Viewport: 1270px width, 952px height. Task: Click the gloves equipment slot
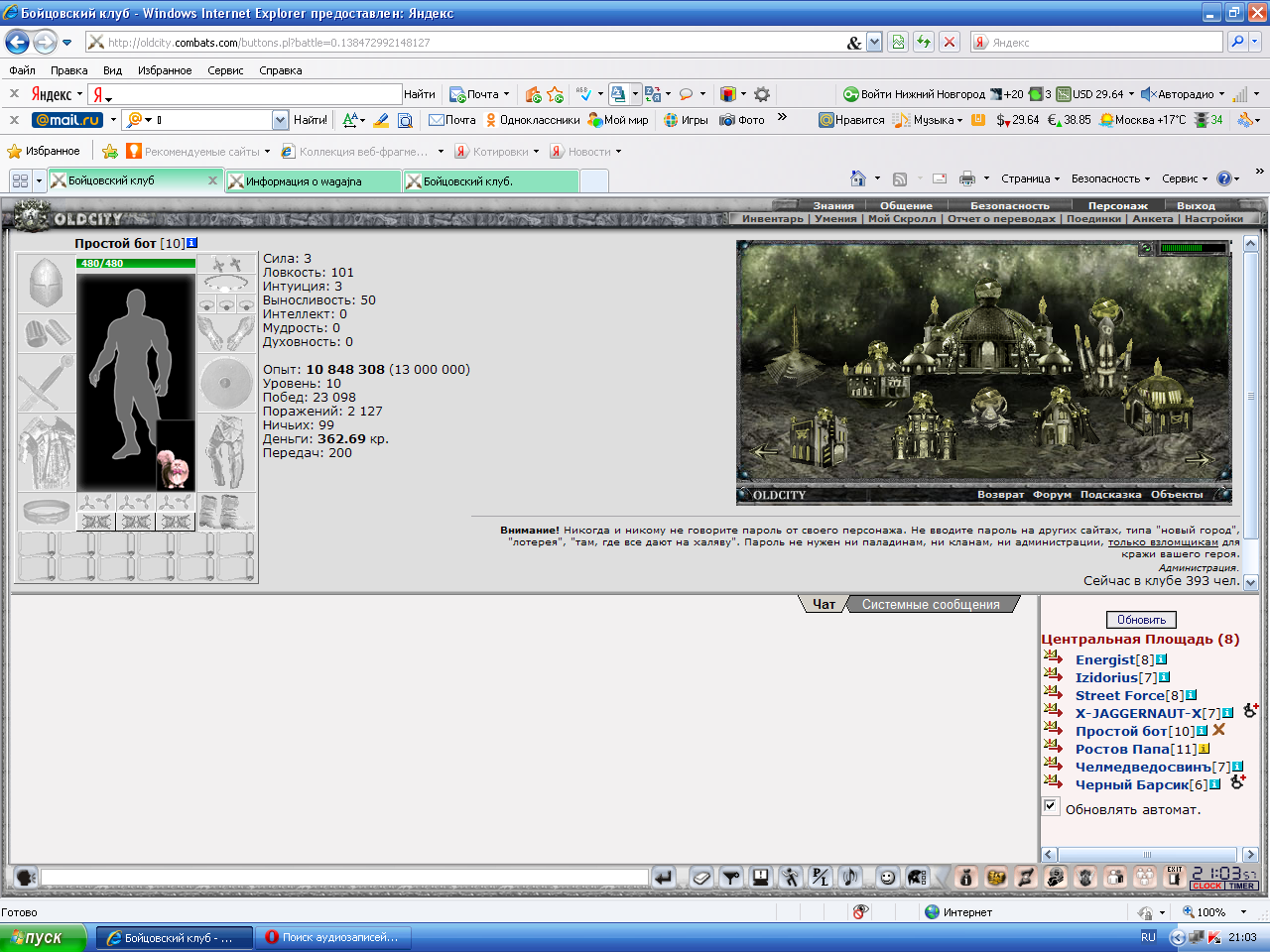pos(226,333)
